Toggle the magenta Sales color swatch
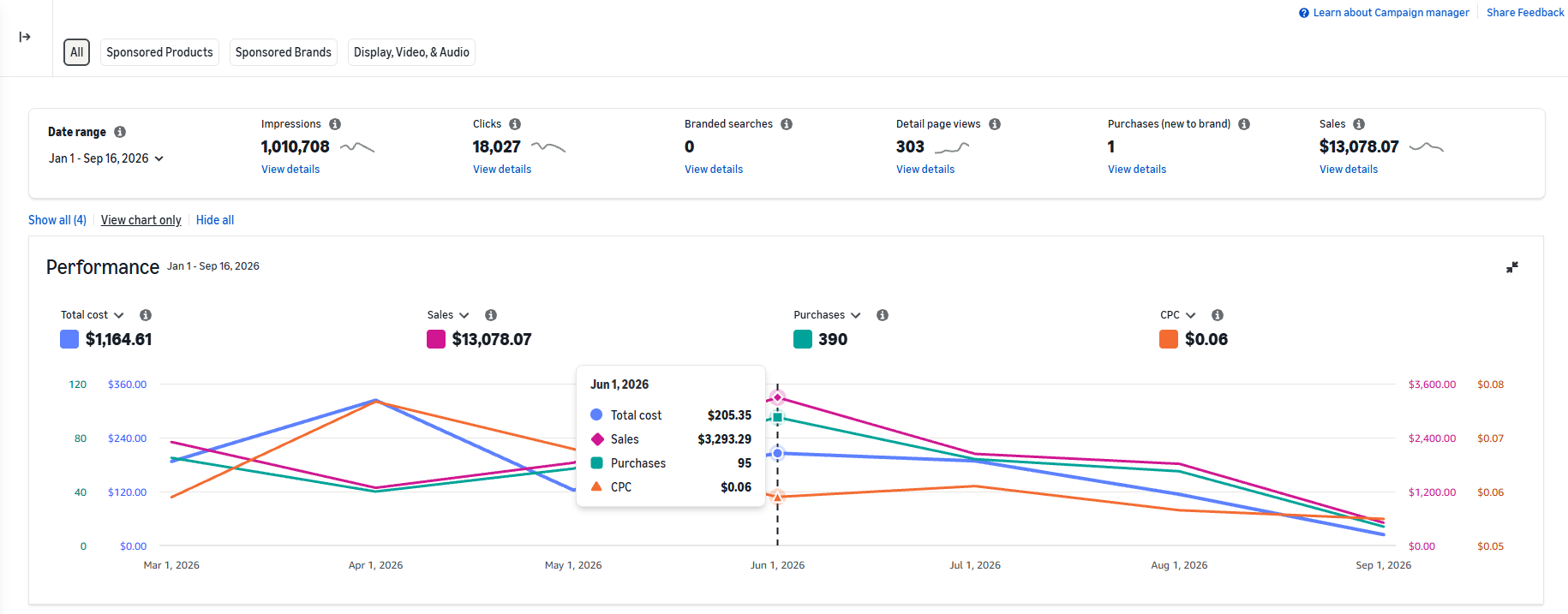This screenshot has width=1568, height=614. (436, 339)
